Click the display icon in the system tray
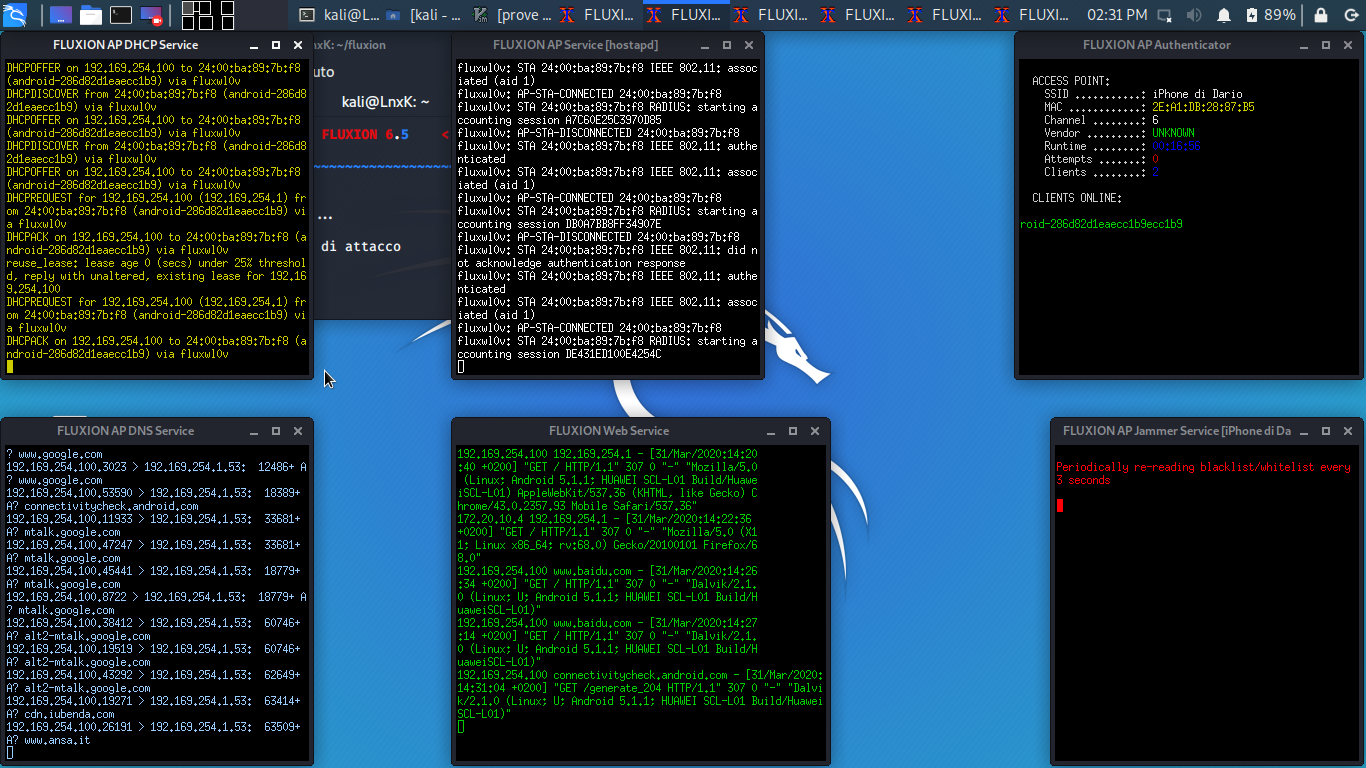Viewport: 1366px width, 768px height. tap(1165, 14)
